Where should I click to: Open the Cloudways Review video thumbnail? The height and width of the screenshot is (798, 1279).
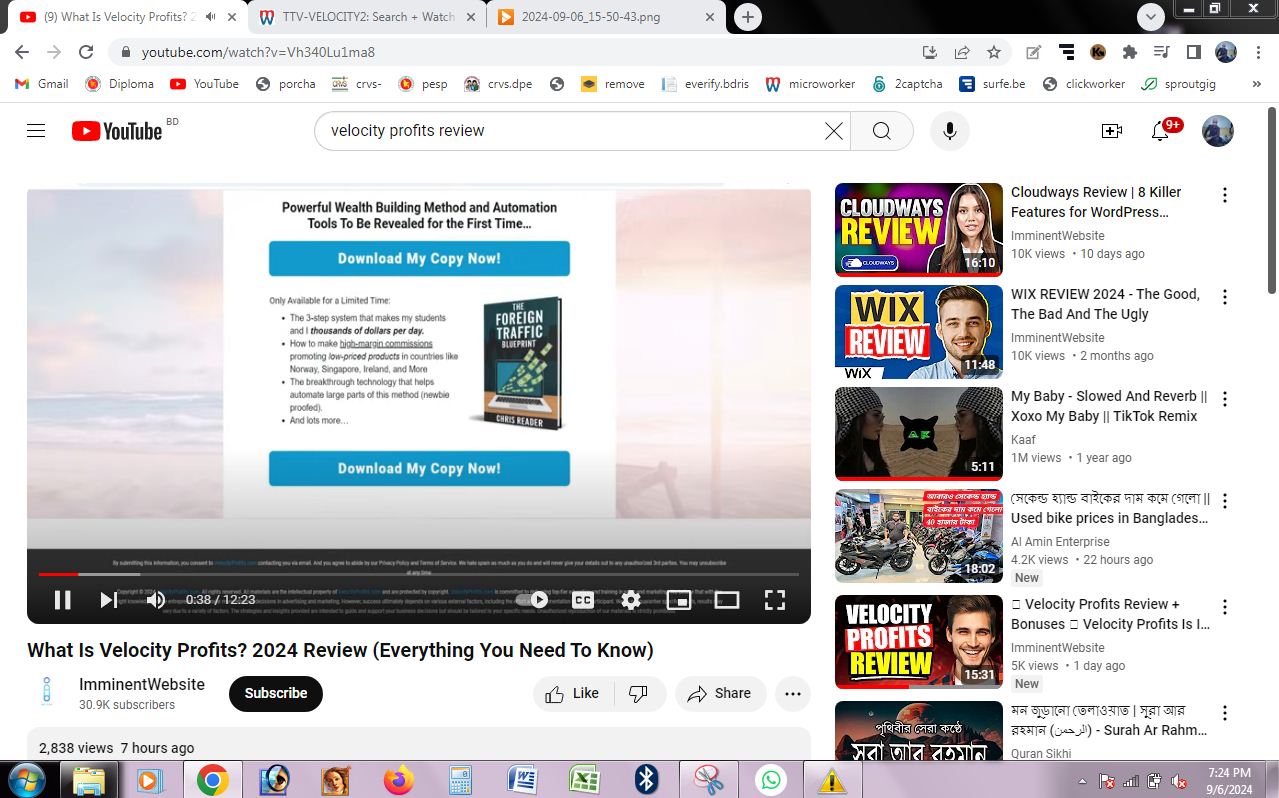coord(919,230)
